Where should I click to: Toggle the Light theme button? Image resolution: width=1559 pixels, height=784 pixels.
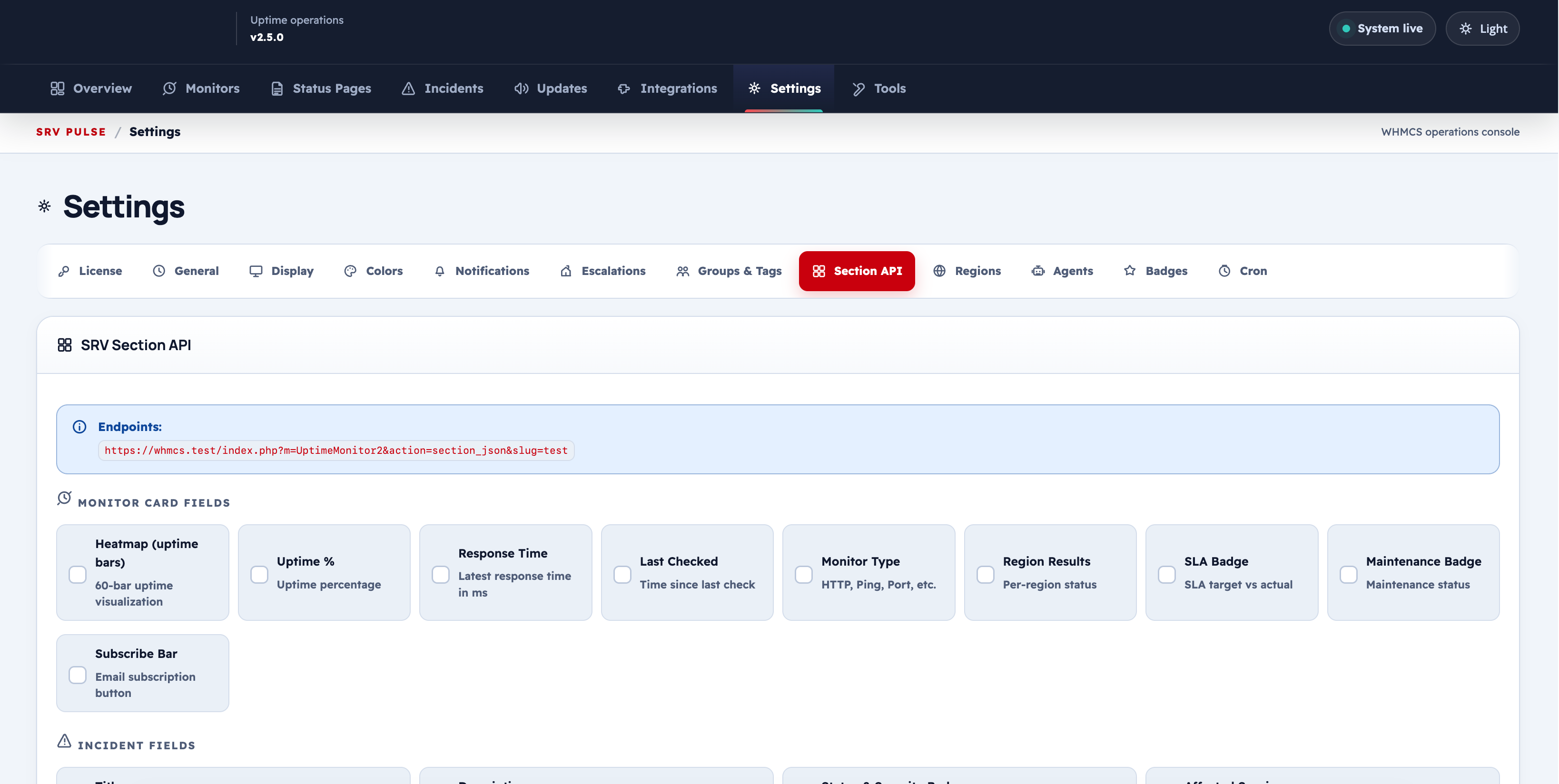(1482, 29)
